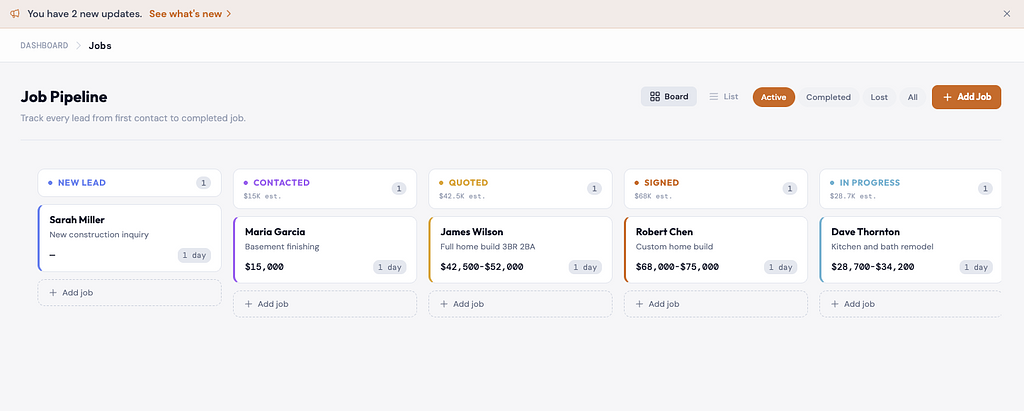This screenshot has height=411, width=1024.
Task: Open Maria Garcia basement finishing card
Action: pyautogui.click(x=324, y=249)
